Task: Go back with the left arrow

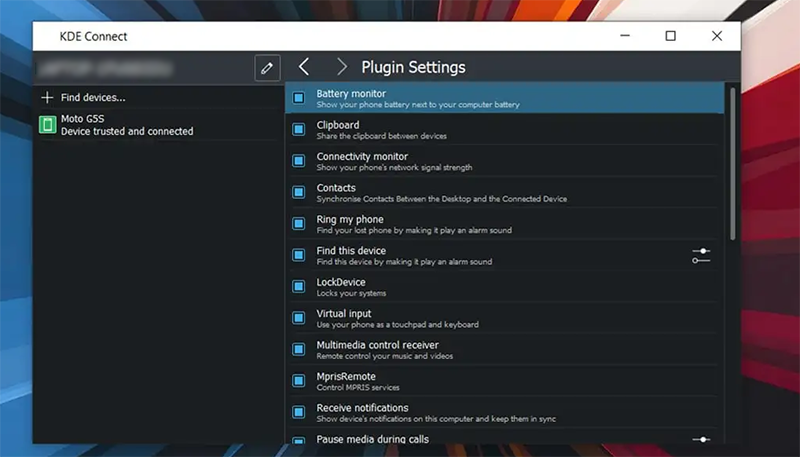Action: pyautogui.click(x=304, y=66)
